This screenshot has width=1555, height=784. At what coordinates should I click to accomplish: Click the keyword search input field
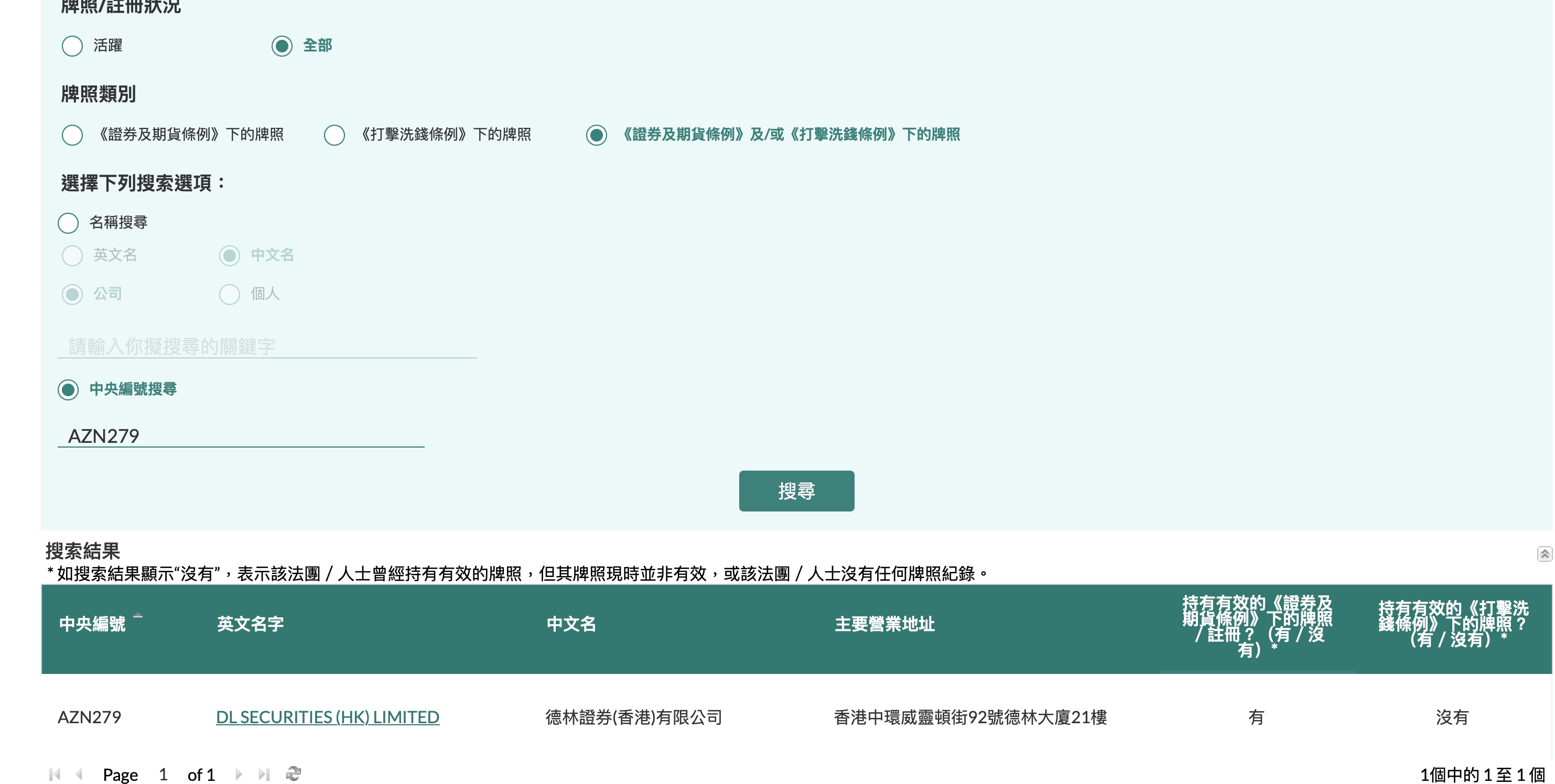(x=267, y=346)
